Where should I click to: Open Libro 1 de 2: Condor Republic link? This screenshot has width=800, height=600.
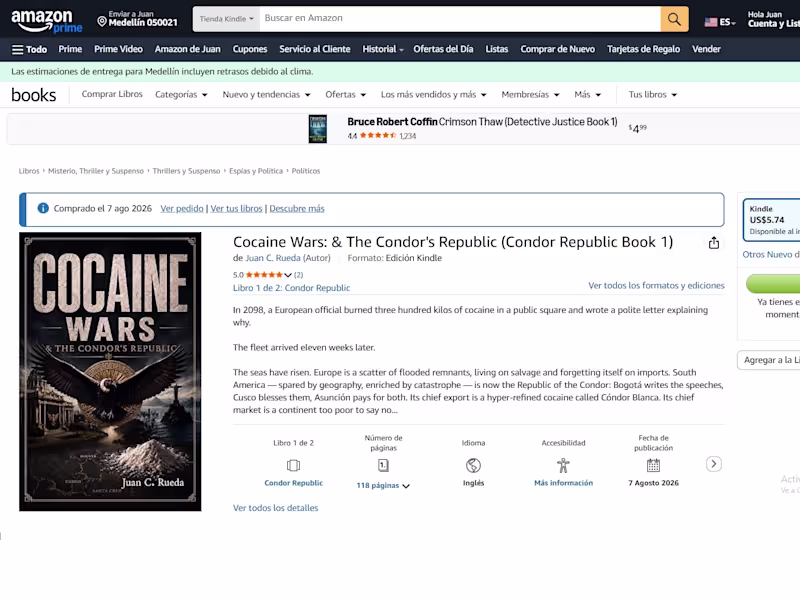tap(291, 288)
